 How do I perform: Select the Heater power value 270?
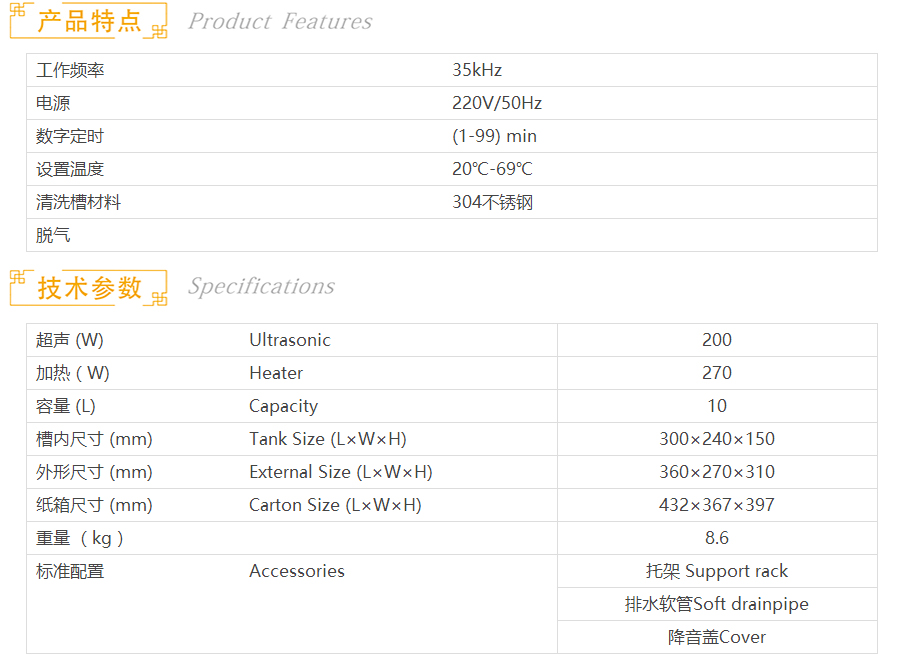[x=717, y=373]
